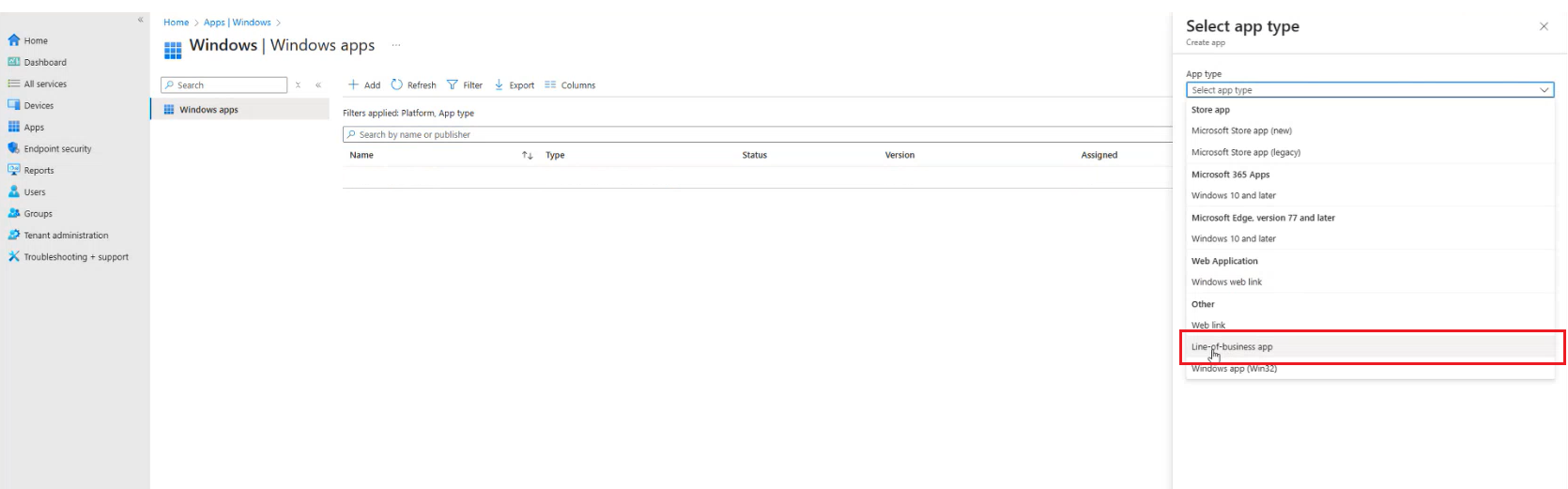This screenshot has width=1568, height=489.
Task: Open All services in the sidebar
Action: pyautogui.click(x=45, y=84)
